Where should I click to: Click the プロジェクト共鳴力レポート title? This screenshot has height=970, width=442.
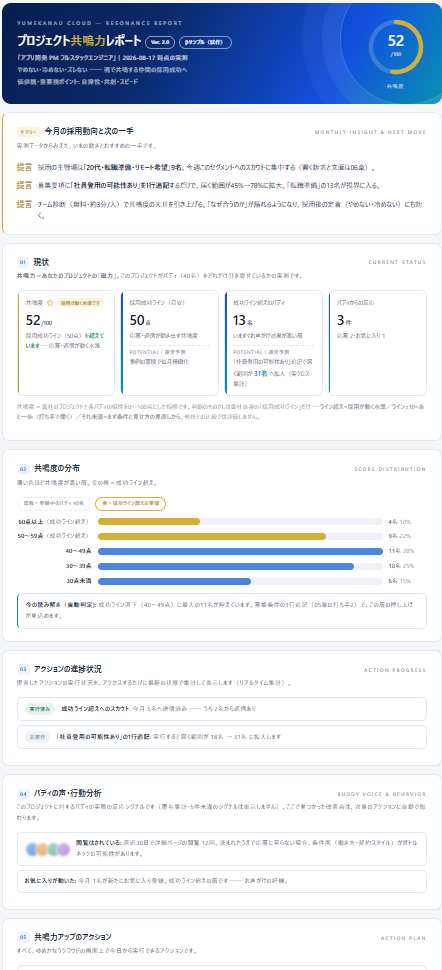[x=79, y=41]
